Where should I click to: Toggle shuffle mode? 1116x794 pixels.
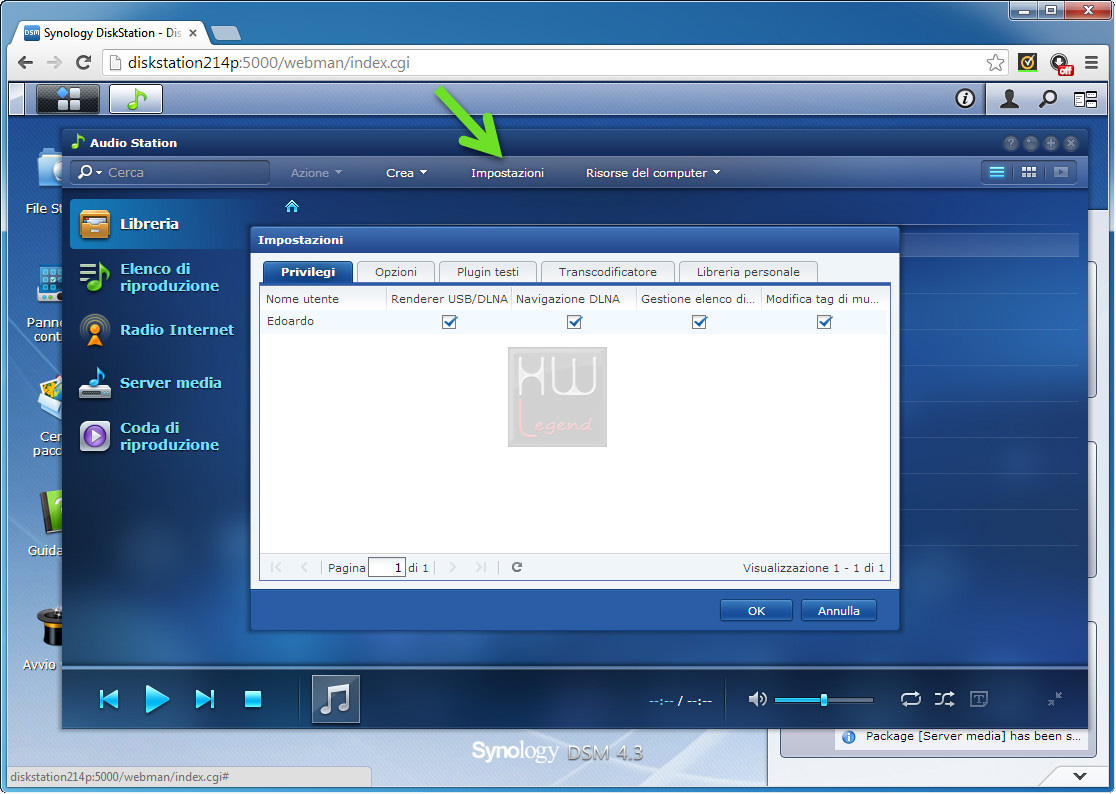click(x=944, y=699)
